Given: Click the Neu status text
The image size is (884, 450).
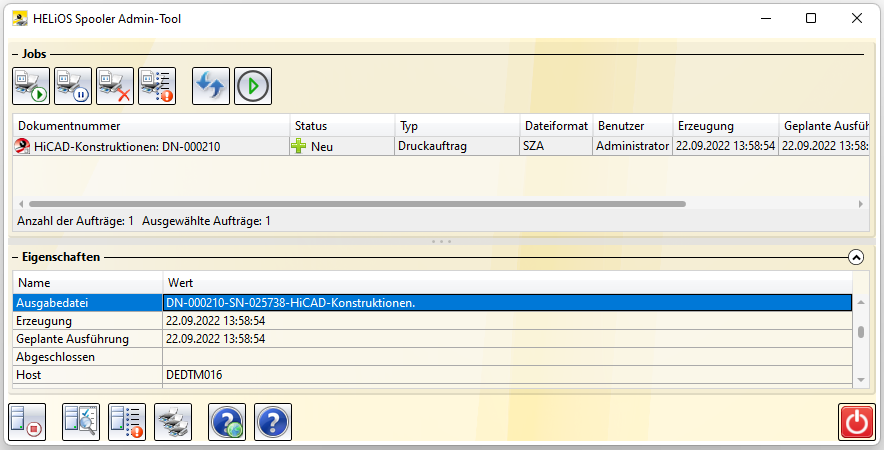Looking at the screenshot, I should pos(322,147).
